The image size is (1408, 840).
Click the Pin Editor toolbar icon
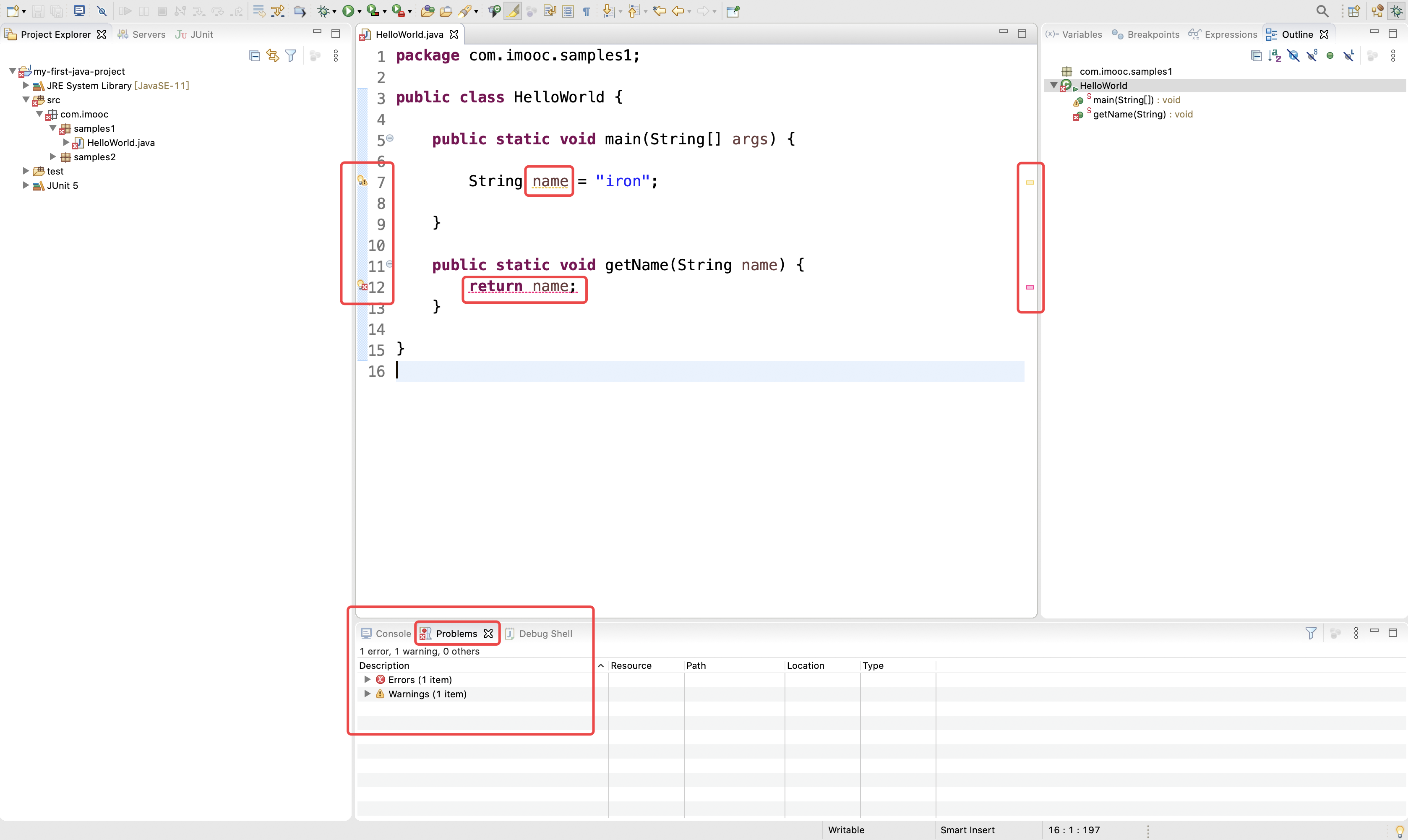(733, 11)
